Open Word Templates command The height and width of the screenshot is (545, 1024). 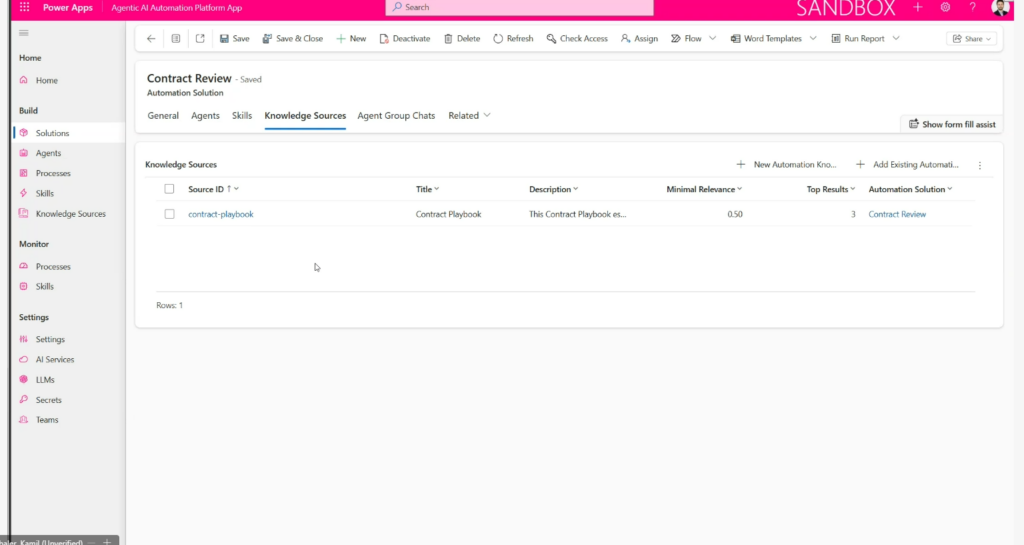[x=765, y=39]
